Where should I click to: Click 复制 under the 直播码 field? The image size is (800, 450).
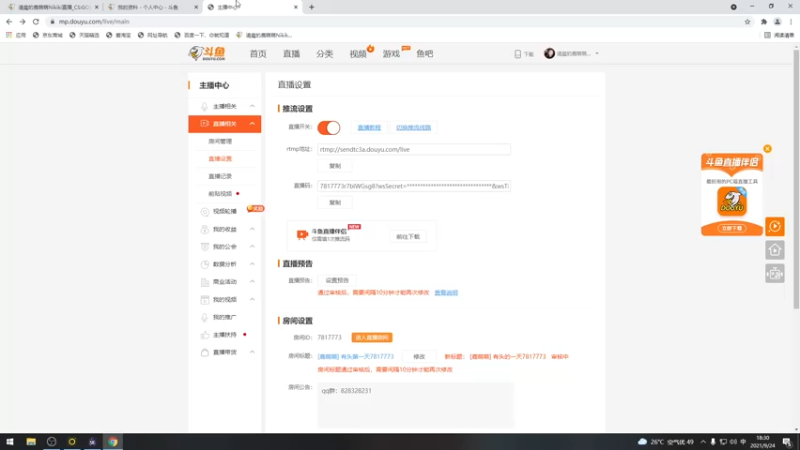(335, 203)
